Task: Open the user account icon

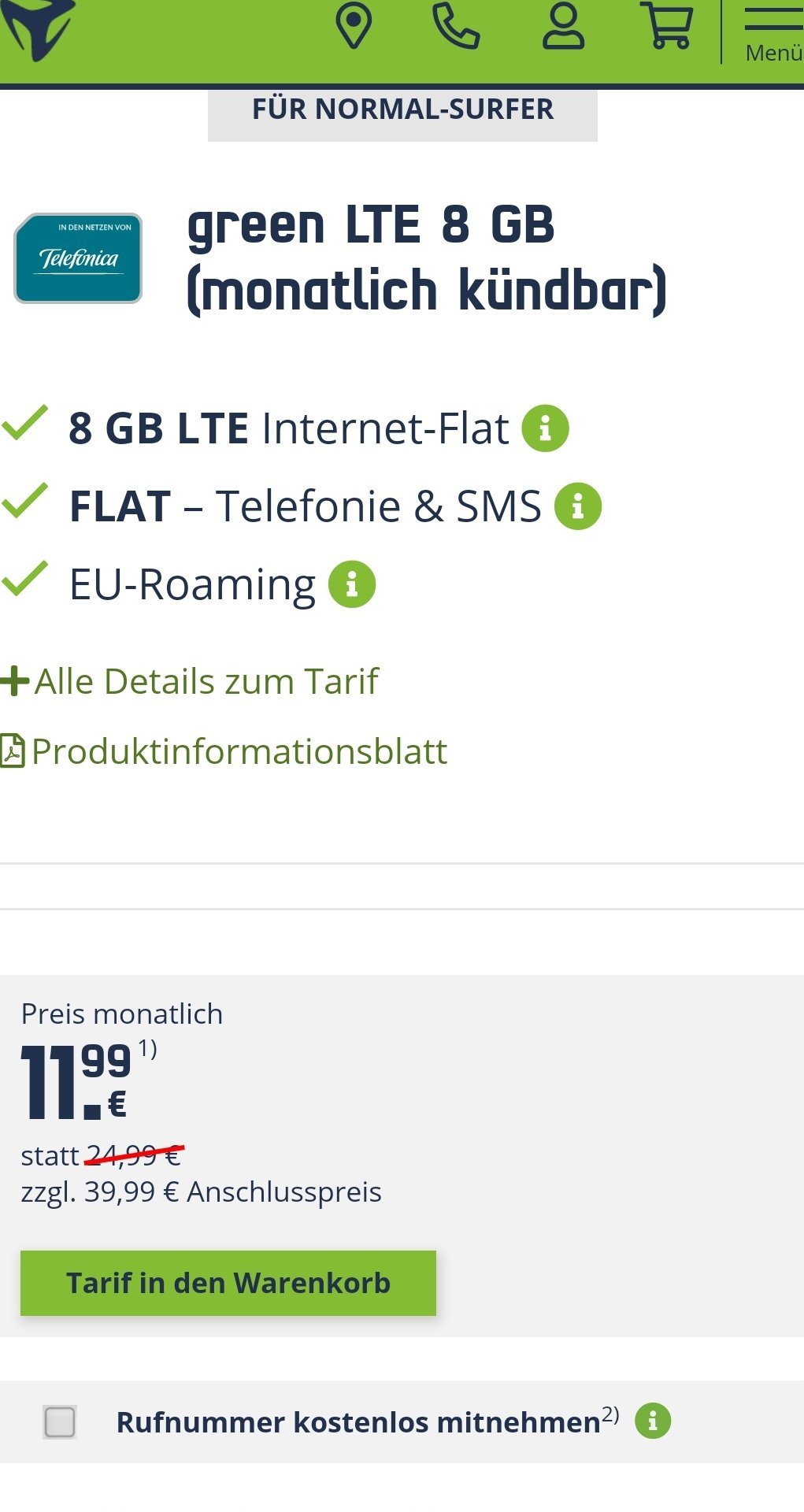Action: coord(563,26)
